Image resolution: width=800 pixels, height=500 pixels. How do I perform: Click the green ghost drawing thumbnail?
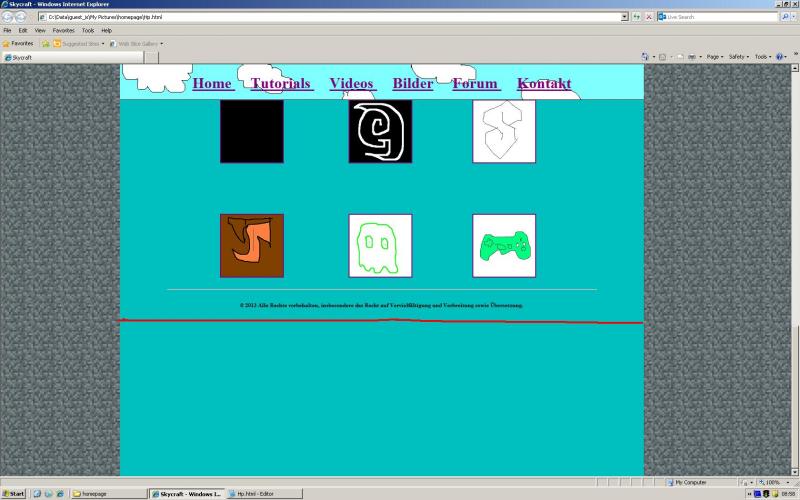(380, 245)
